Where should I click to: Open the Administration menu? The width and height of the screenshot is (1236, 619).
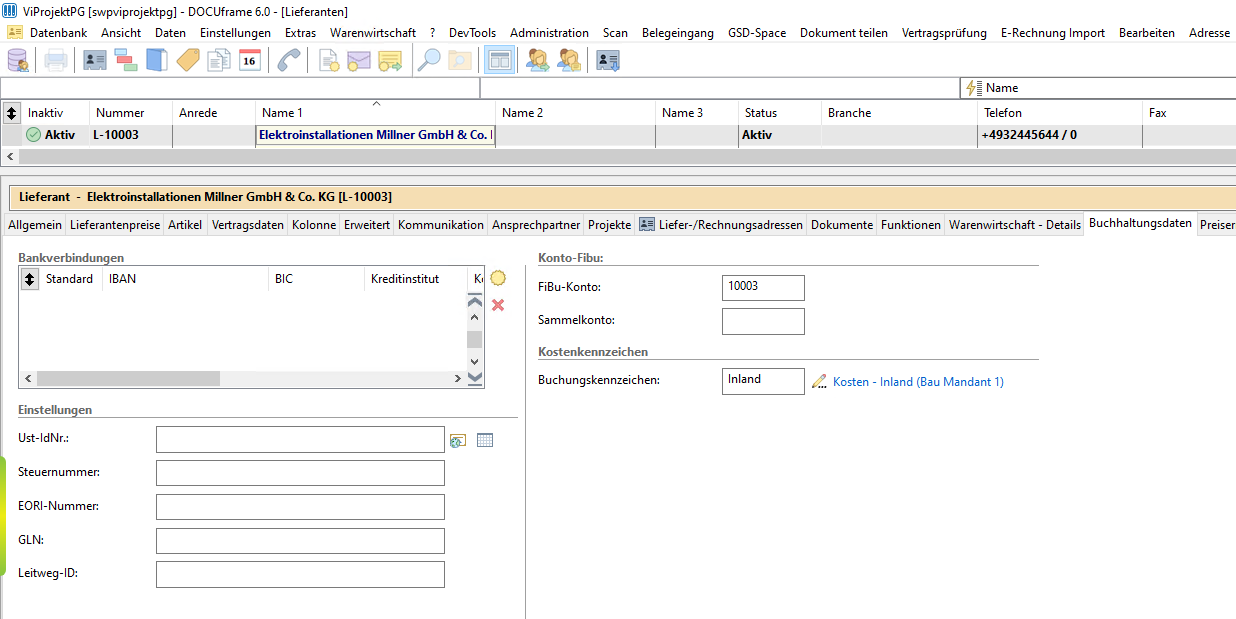coord(549,33)
